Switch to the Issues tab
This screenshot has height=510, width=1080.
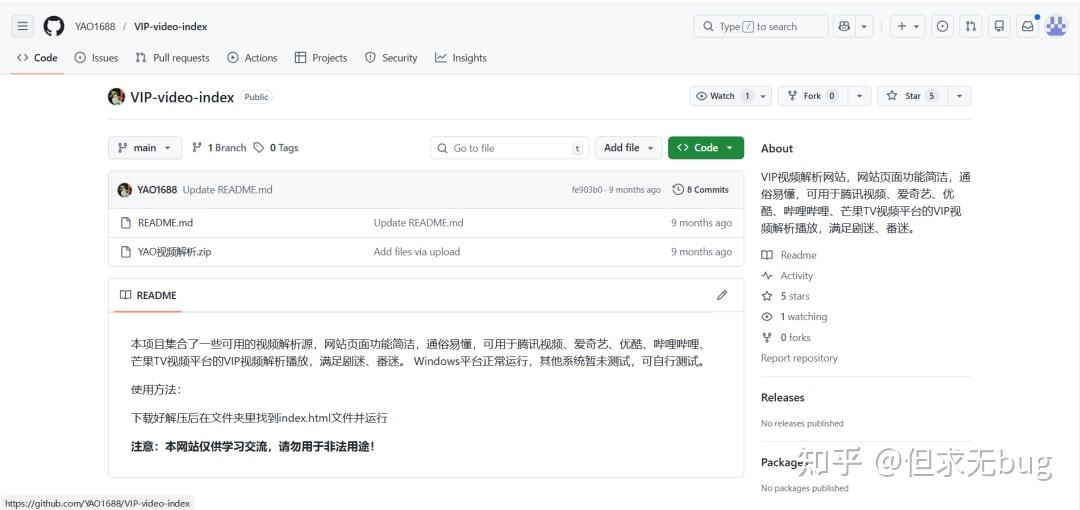[96, 58]
